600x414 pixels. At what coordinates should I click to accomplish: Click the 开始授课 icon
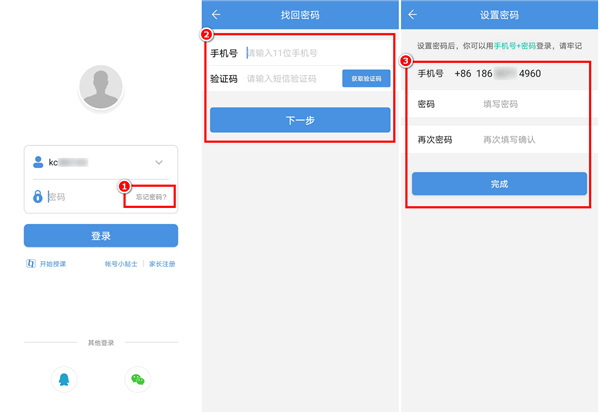pyautogui.click(x=32, y=264)
